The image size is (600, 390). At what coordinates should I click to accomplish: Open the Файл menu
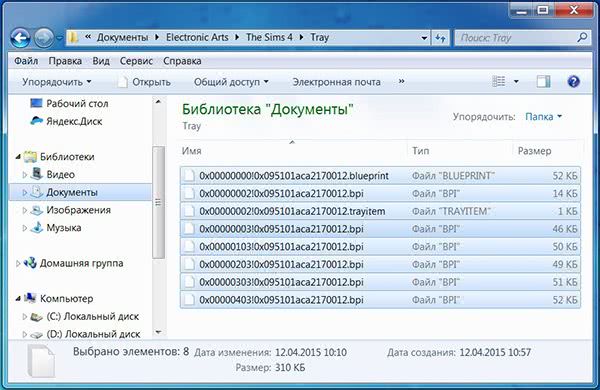[x=26, y=61]
